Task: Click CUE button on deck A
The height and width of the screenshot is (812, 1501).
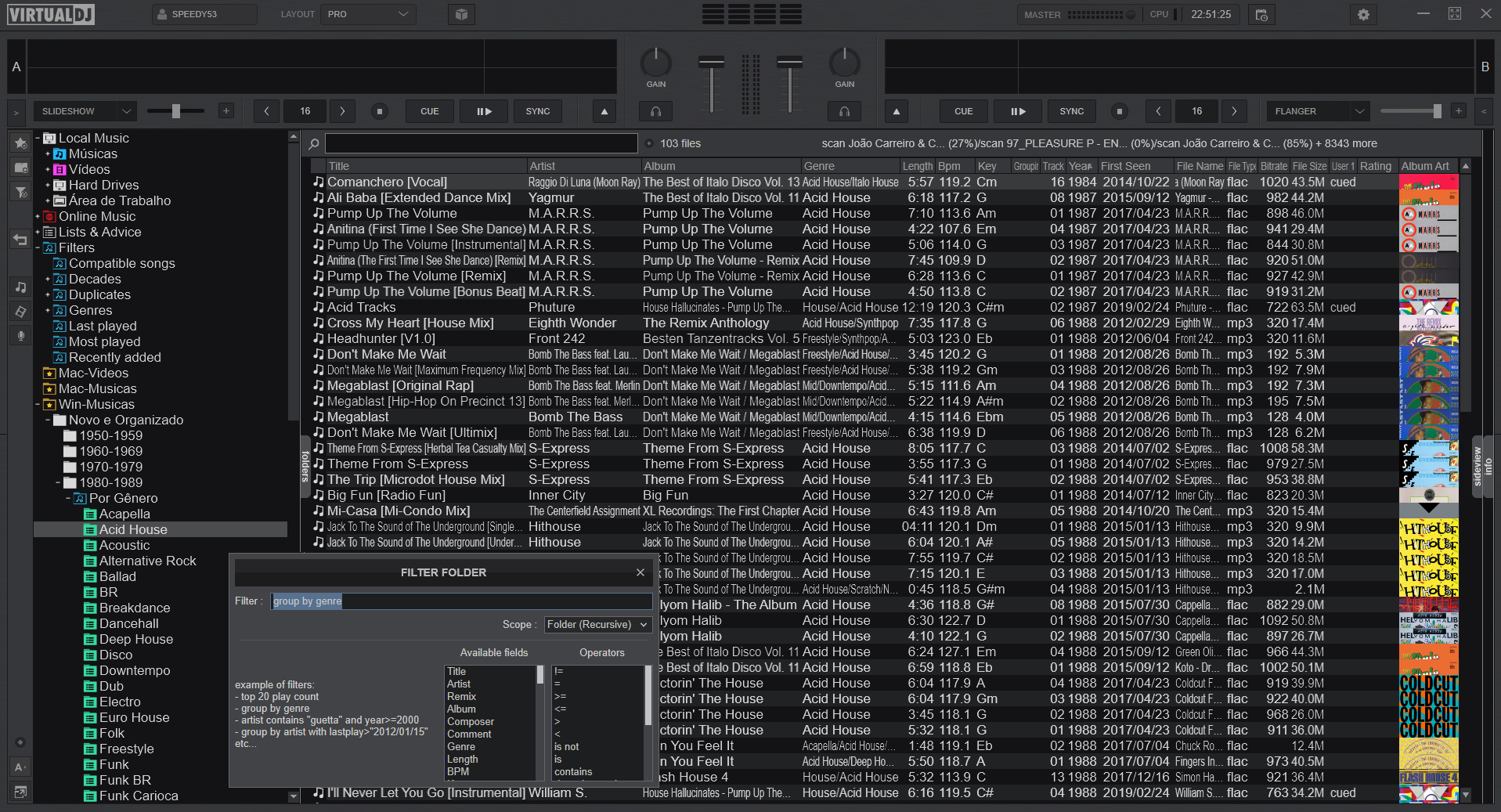Action: (x=429, y=111)
